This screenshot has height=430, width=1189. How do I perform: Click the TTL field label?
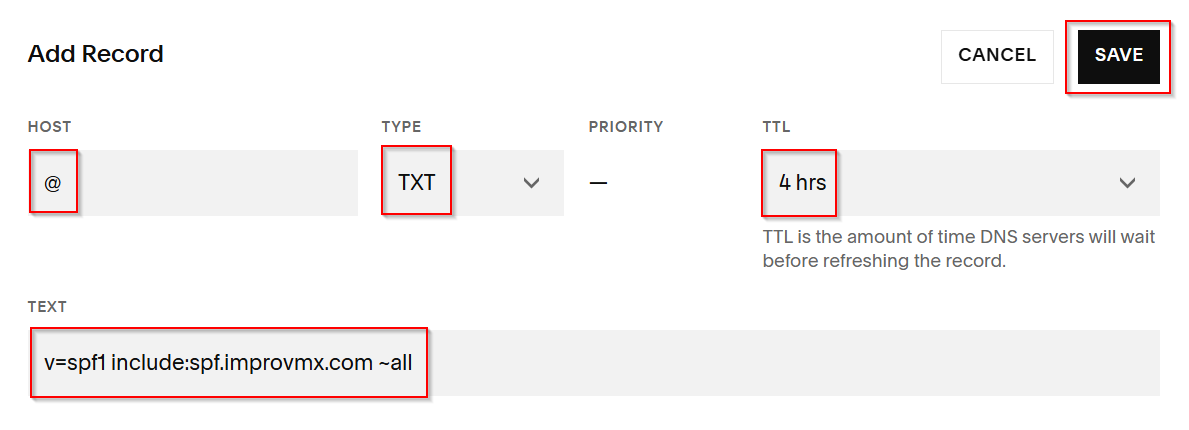pos(776,127)
